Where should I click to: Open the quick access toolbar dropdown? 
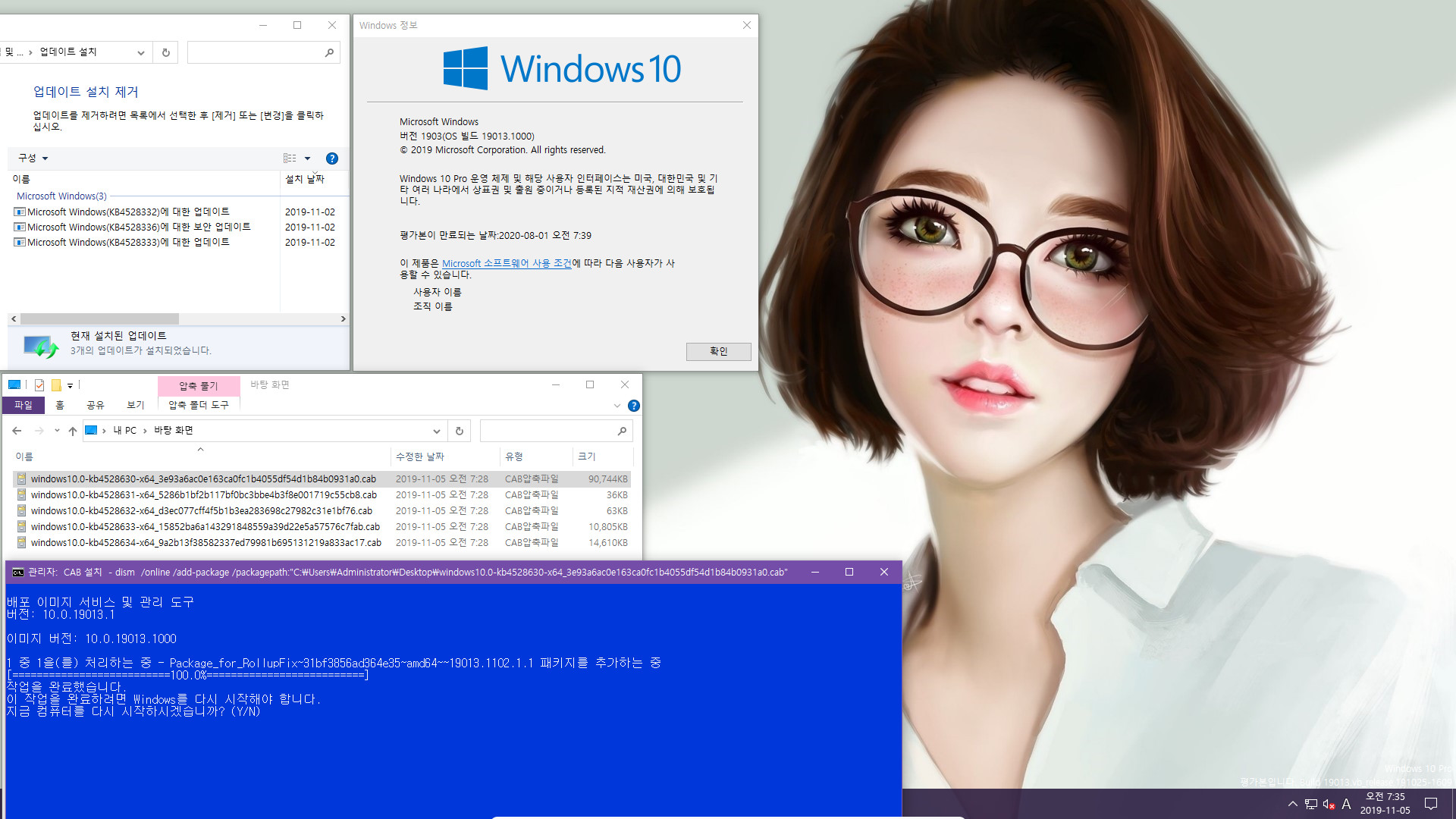point(70,385)
